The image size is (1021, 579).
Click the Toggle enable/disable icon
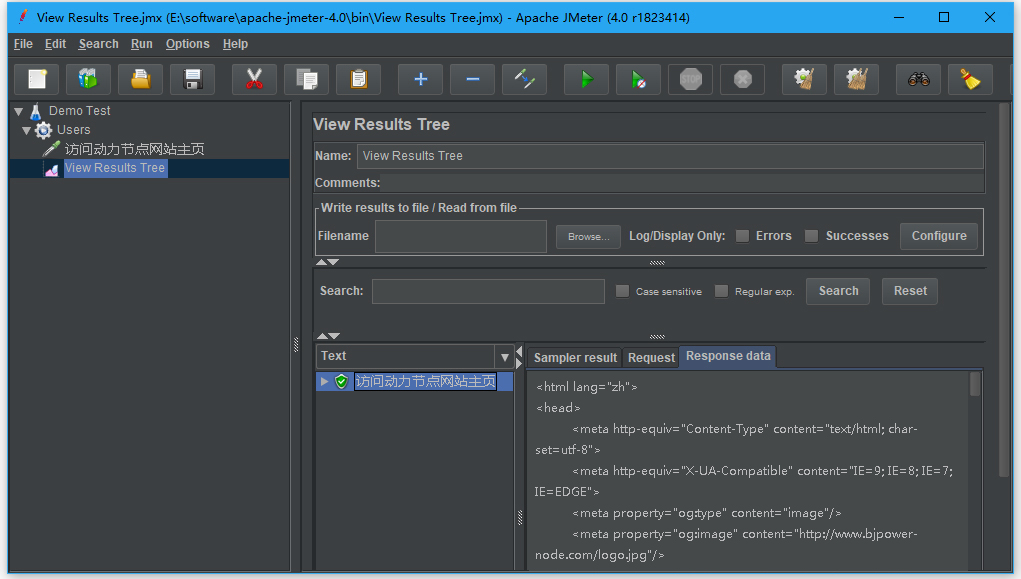coord(525,79)
